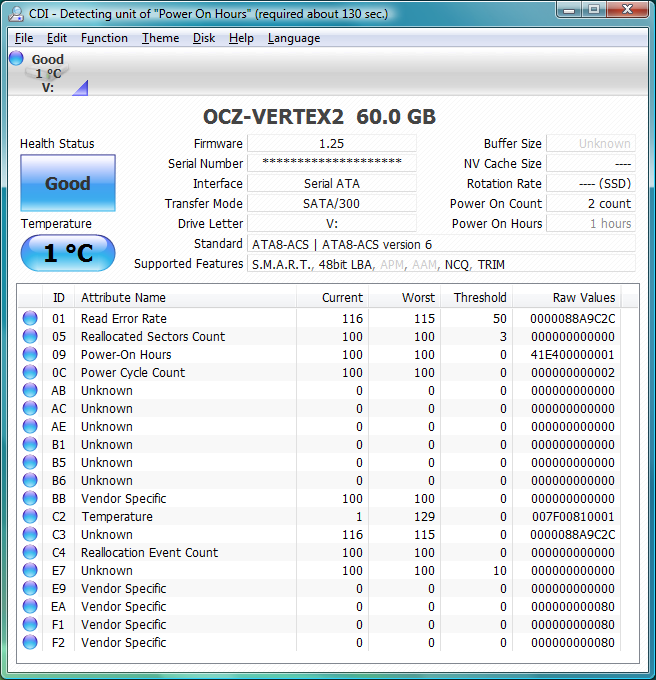Click the Power On Hours field 1 hours
This screenshot has width=656, height=680.
pyautogui.click(x=591, y=223)
